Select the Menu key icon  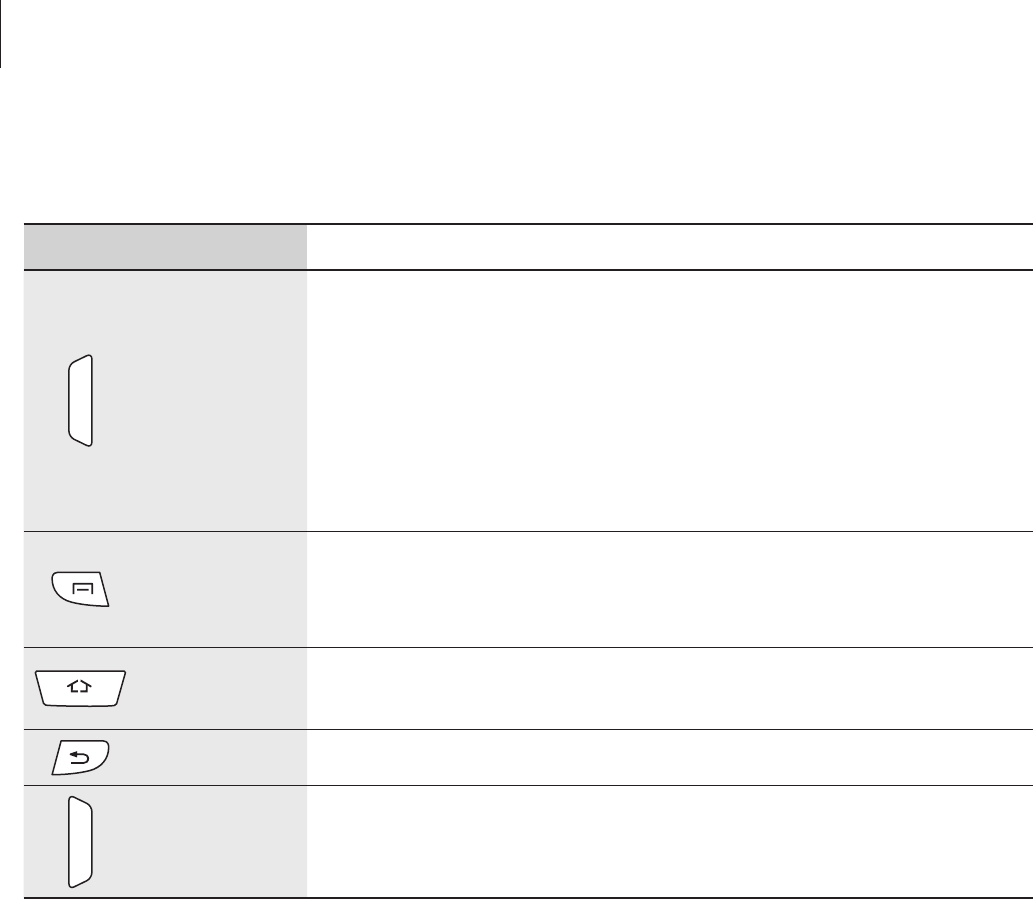[x=80, y=589]
